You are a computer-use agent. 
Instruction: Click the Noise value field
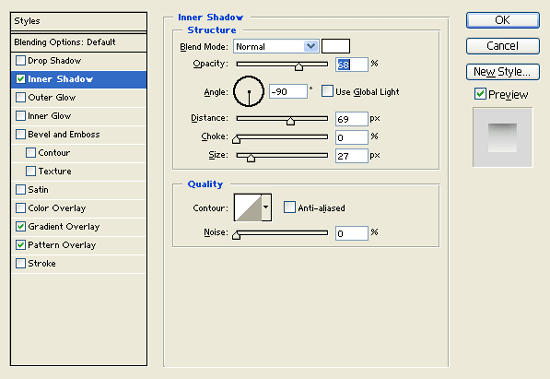tap(351, 233)
